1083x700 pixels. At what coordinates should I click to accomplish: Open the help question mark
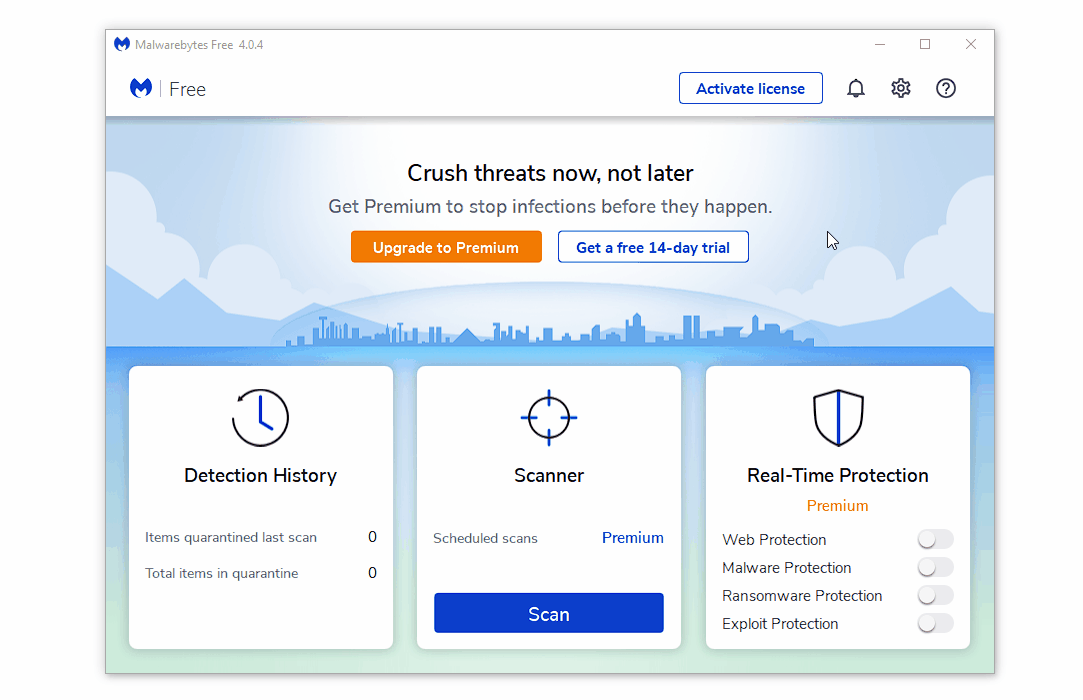tap(946, 88)
